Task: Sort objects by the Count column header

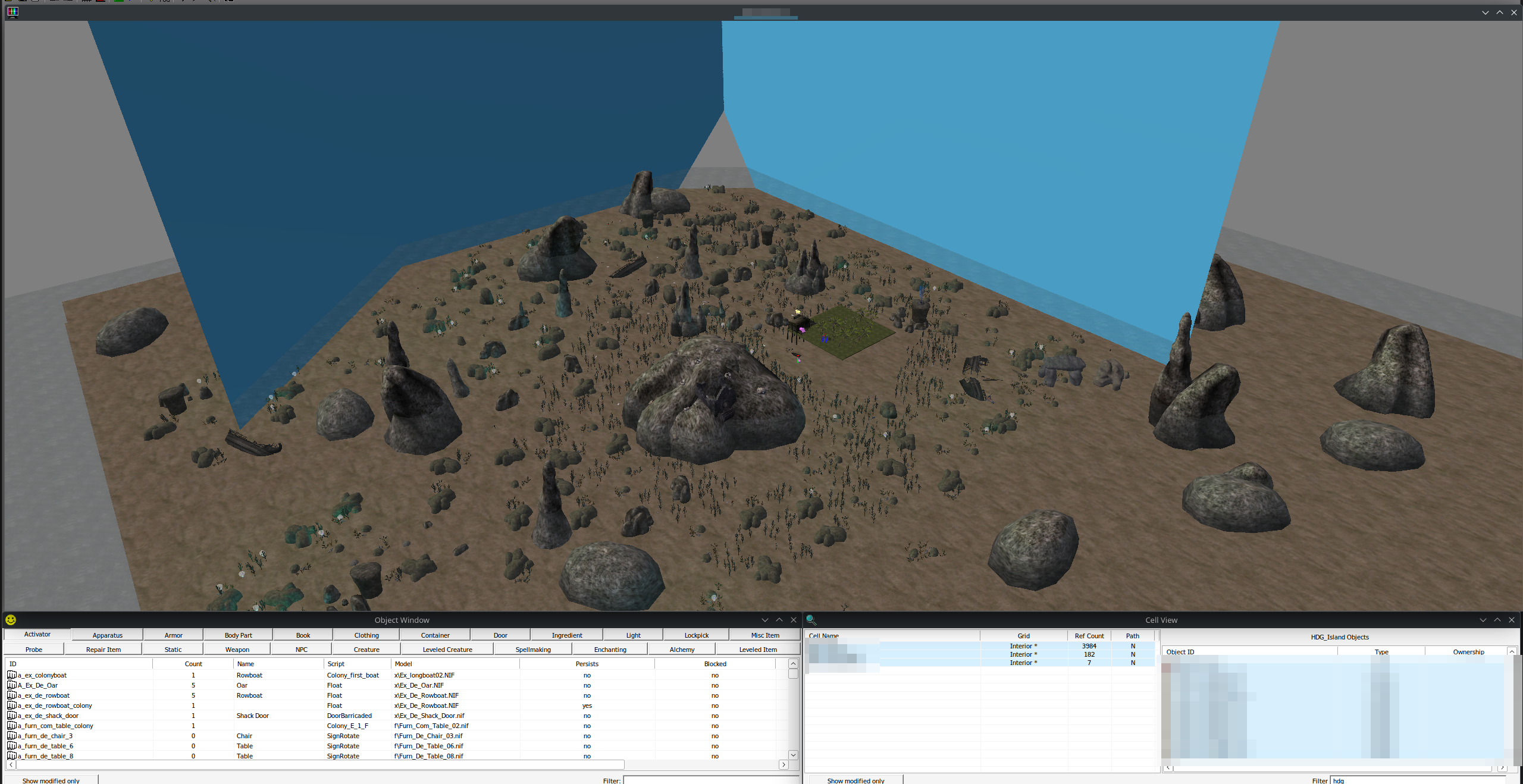Action: 193,664
